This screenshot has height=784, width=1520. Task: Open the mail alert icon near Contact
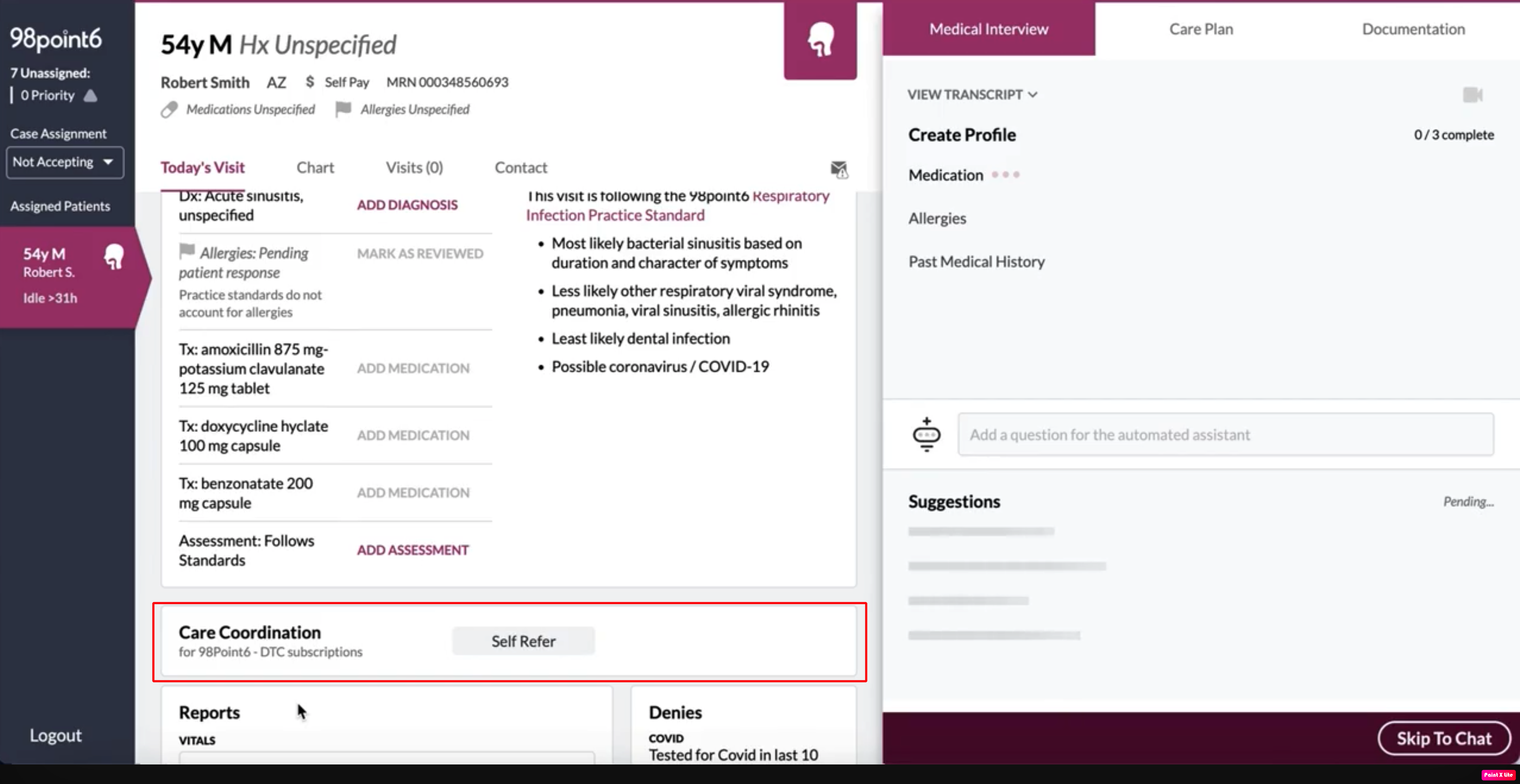[x=839, y=170]
